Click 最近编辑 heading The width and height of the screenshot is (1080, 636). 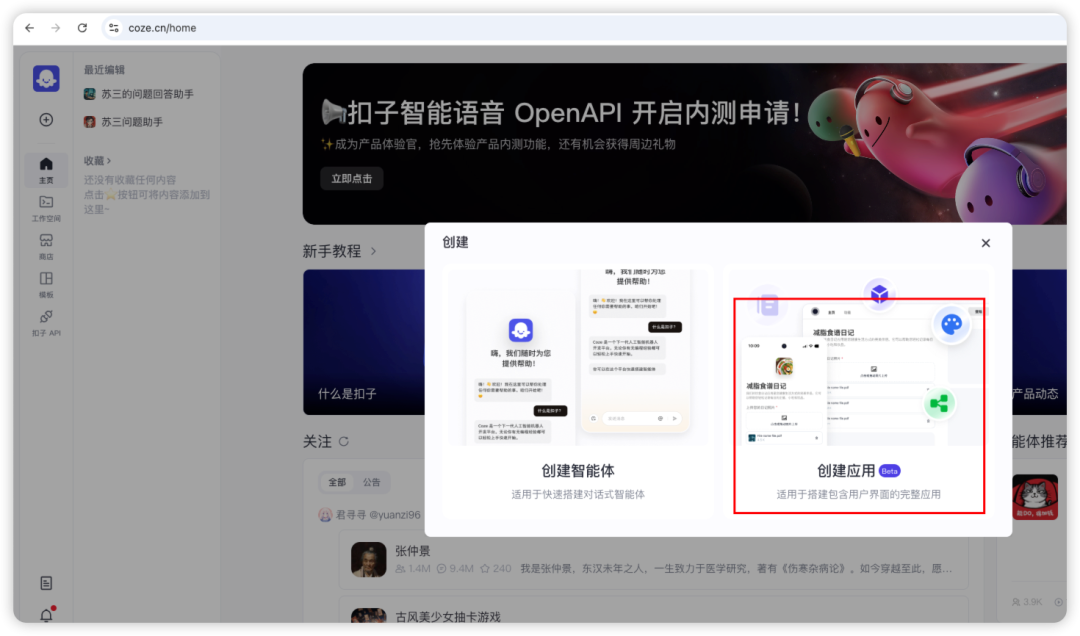104,70
